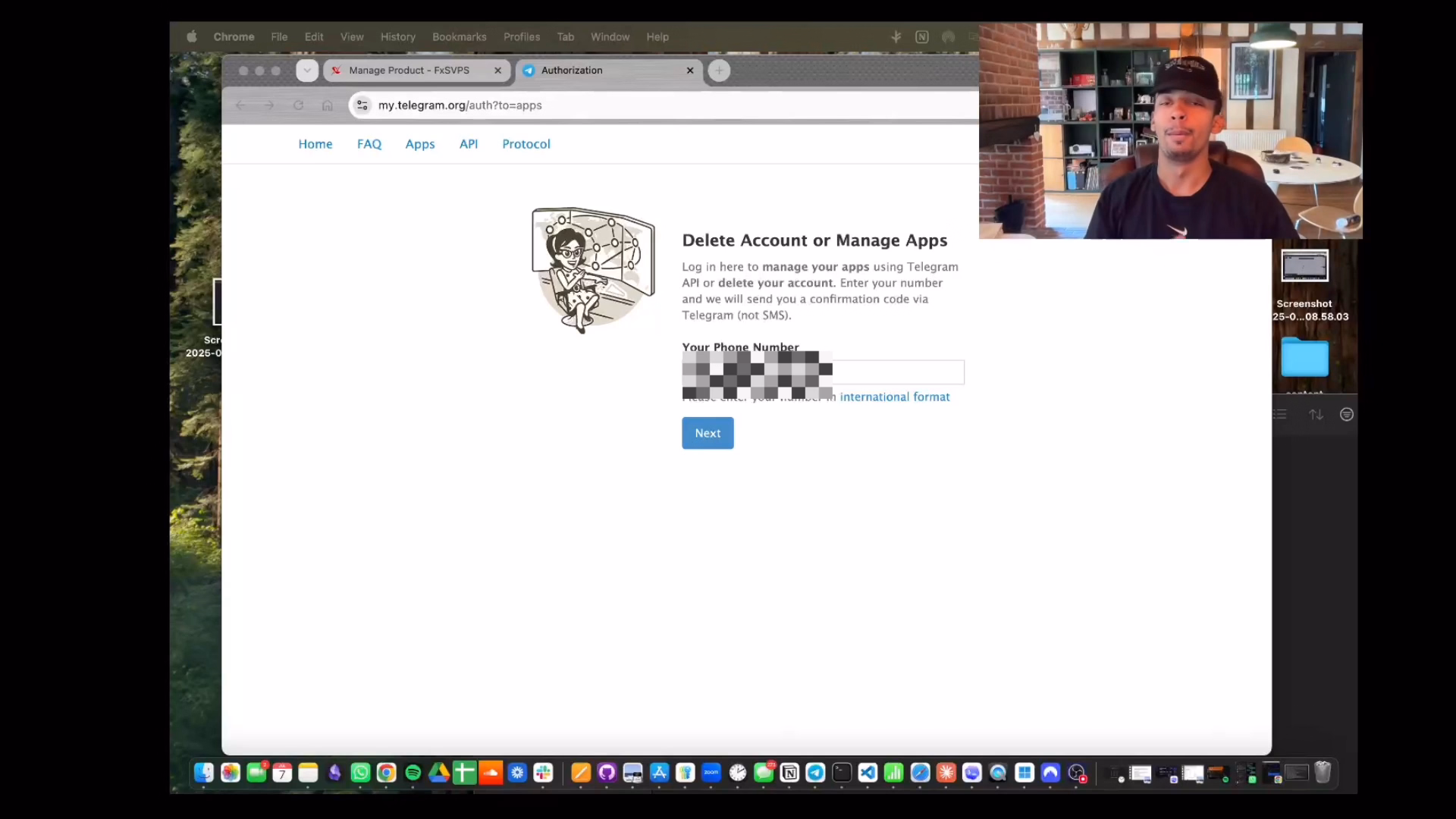
Task: Open Visual Studio Code in the dock
Action: (868, 773)
